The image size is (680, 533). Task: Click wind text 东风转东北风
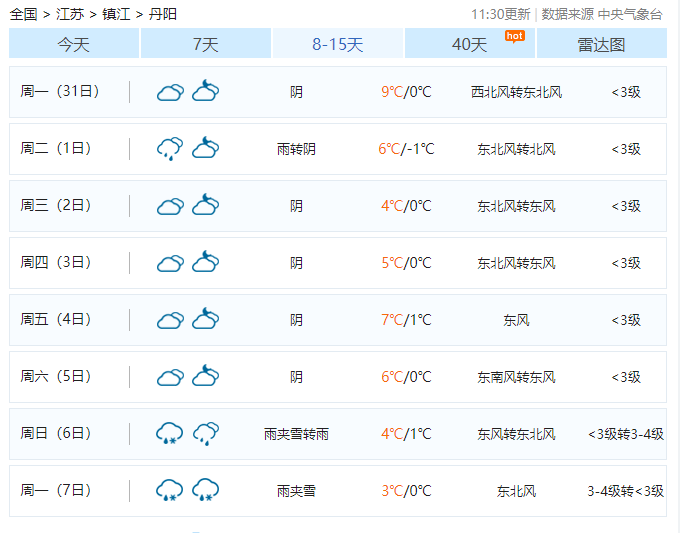point(517,434)
